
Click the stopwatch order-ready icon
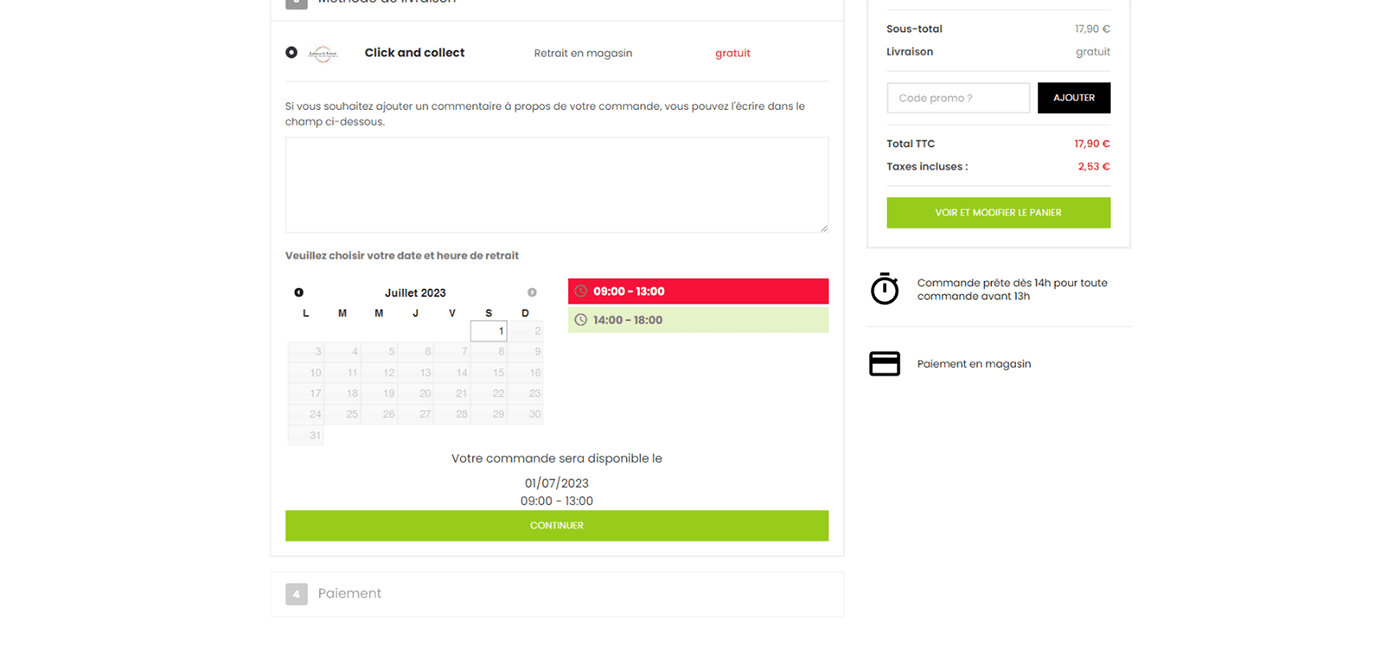(885, 289)
